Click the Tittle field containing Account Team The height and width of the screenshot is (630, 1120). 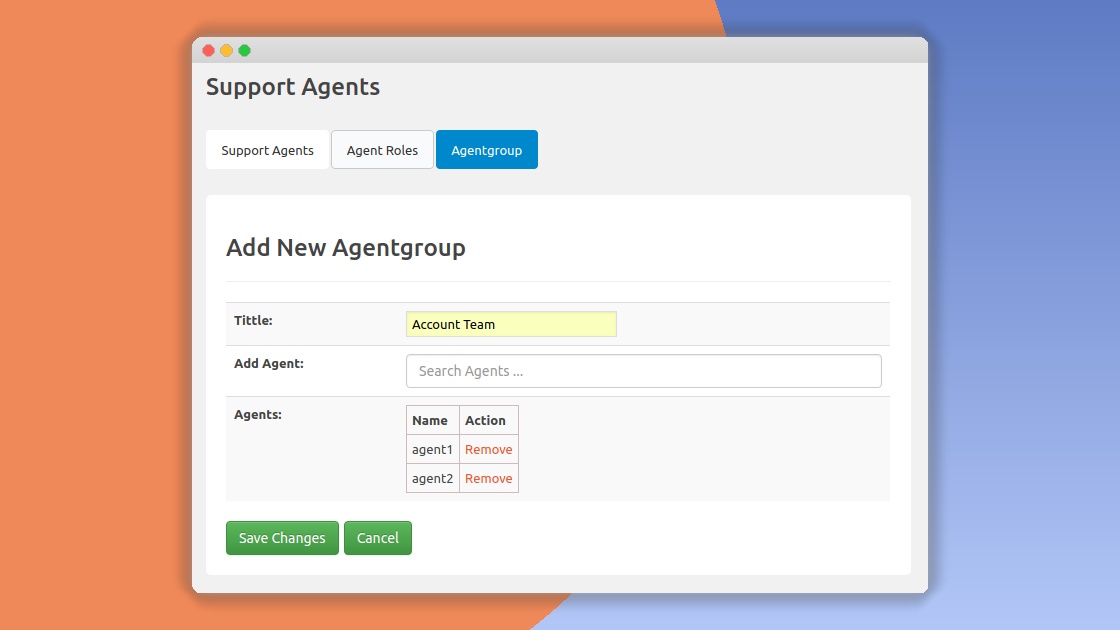511,324
